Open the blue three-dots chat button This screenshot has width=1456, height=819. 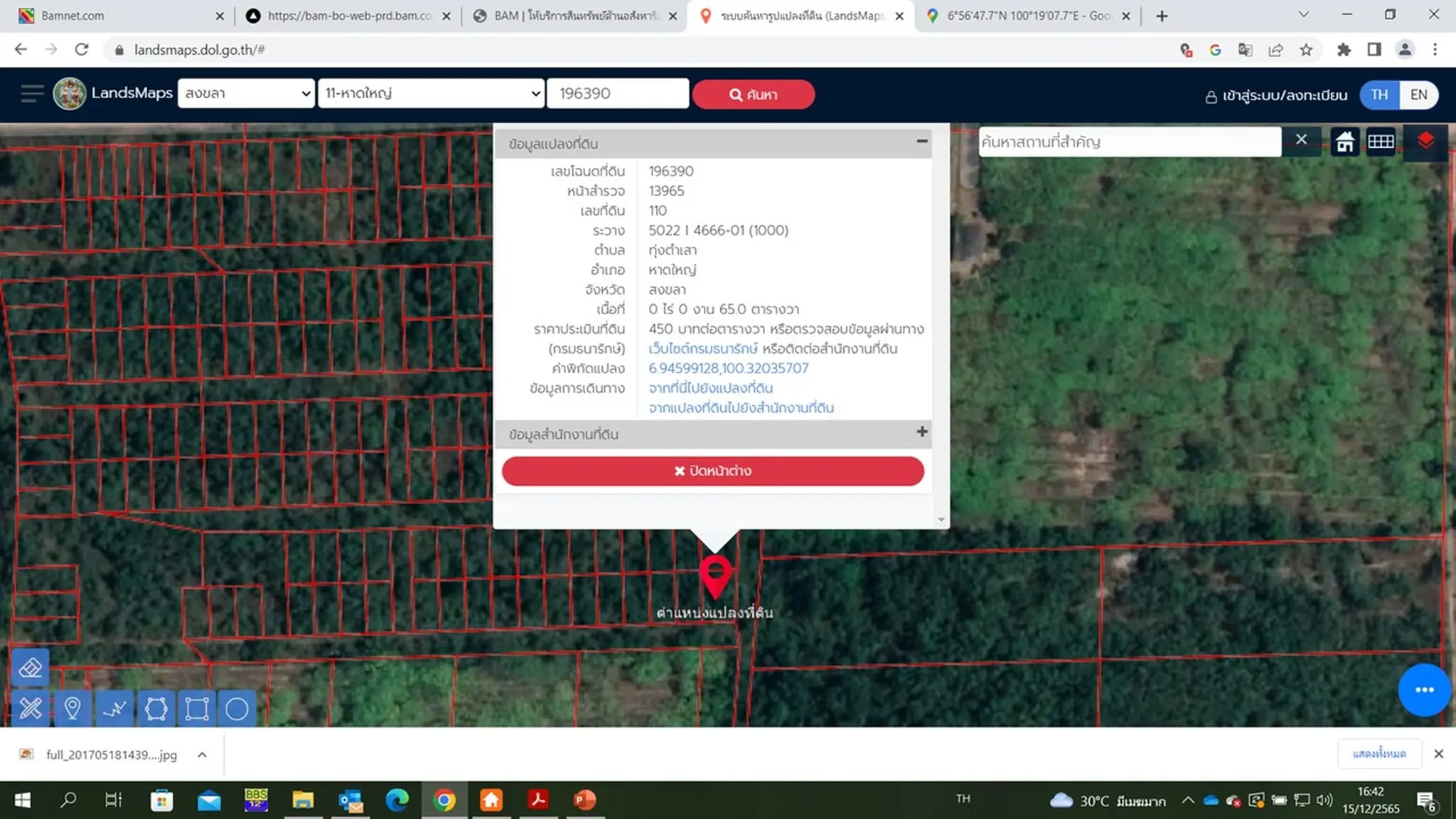pos(1424,690)
